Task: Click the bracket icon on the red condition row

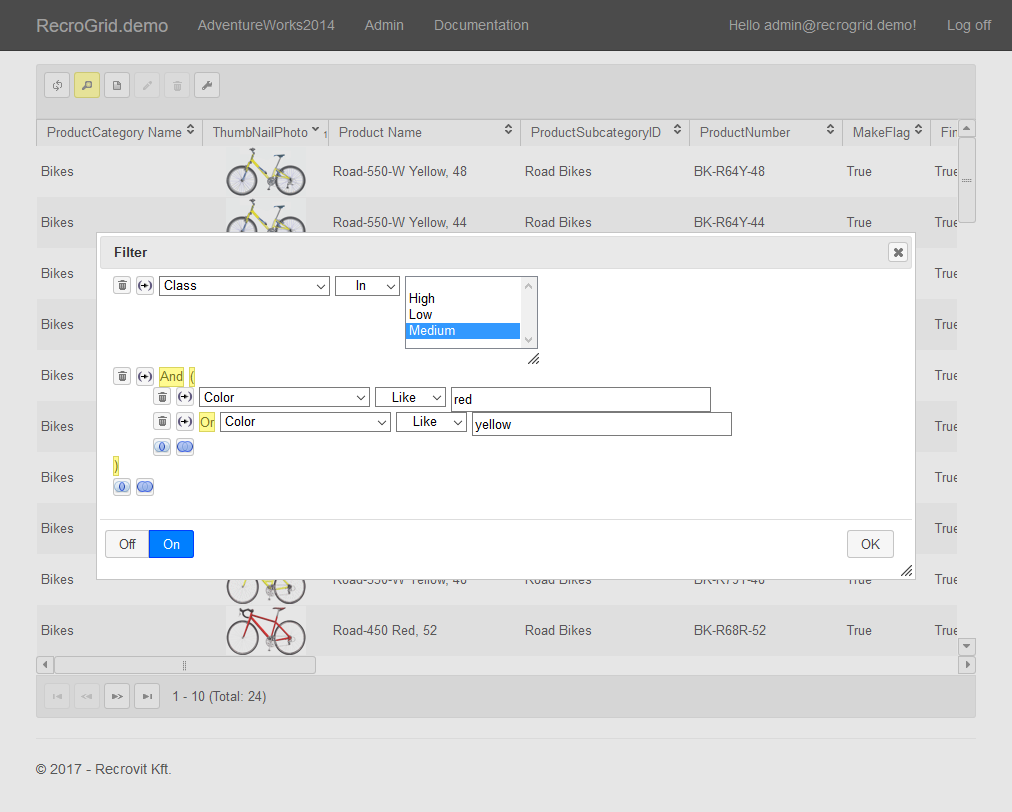Action: click(185, 397)
